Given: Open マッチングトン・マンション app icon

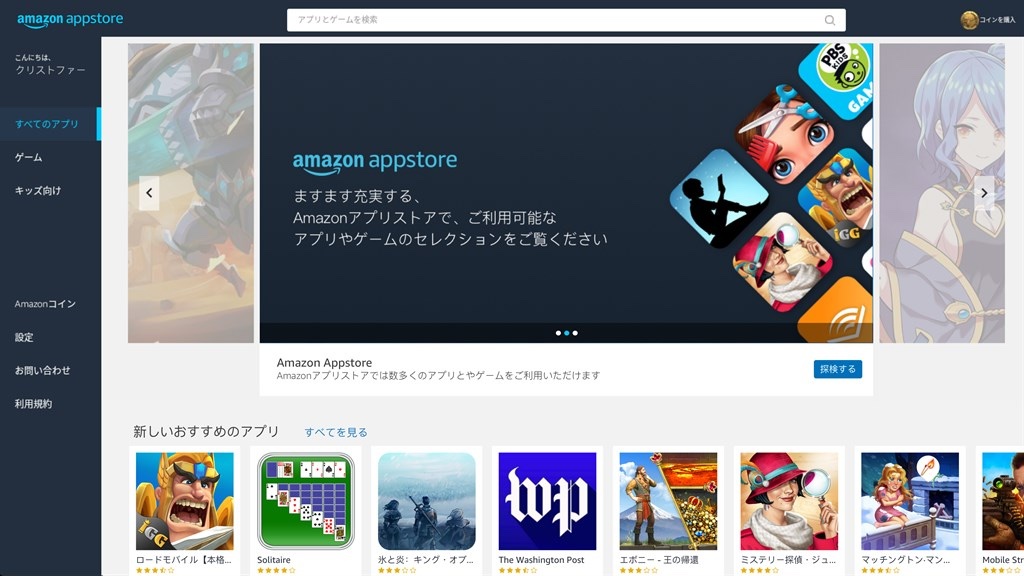Looking at the screenshot, I should pyautogui.click(x=910, y=501).
